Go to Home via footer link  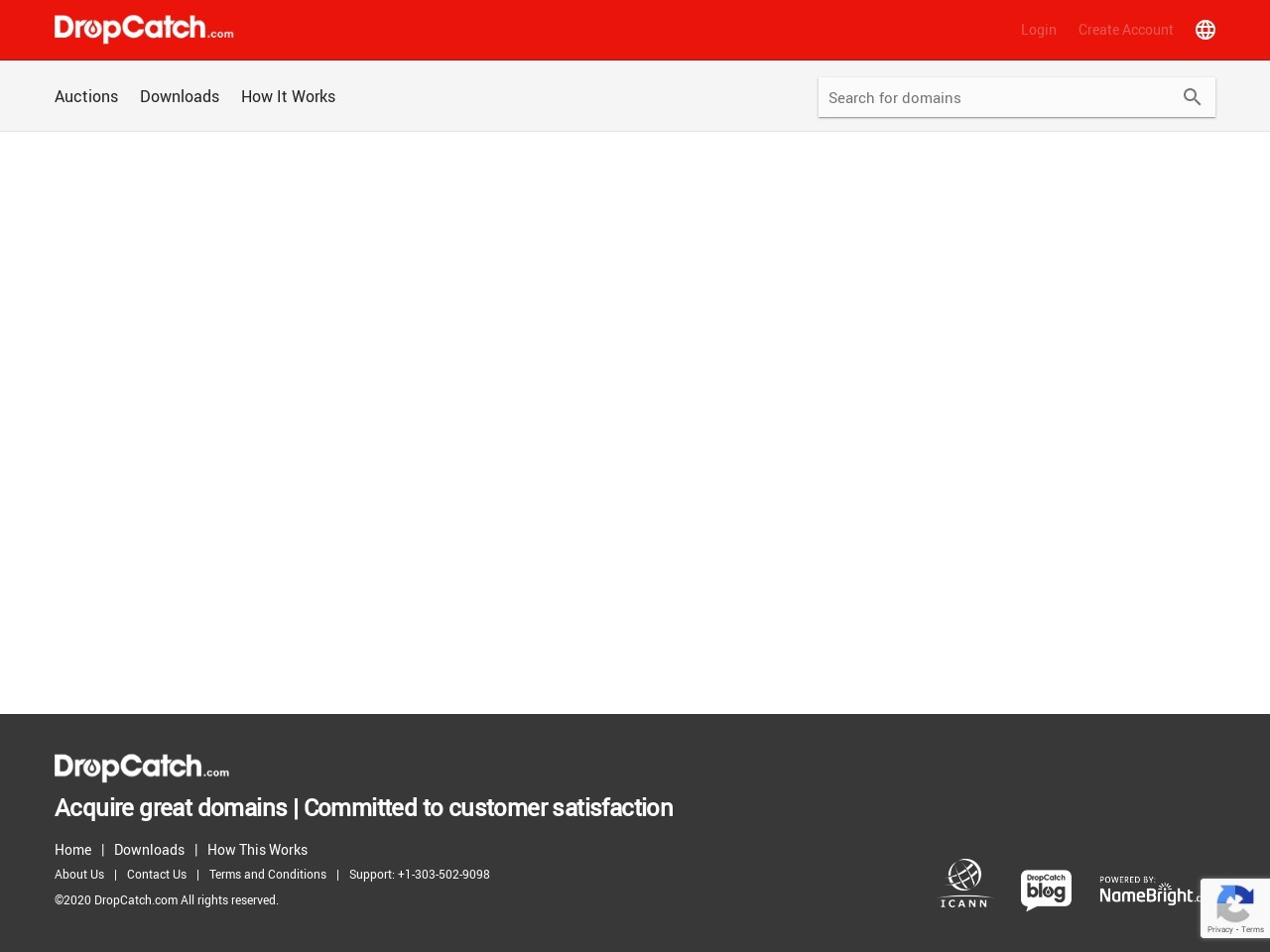click(x=72, y=850)
